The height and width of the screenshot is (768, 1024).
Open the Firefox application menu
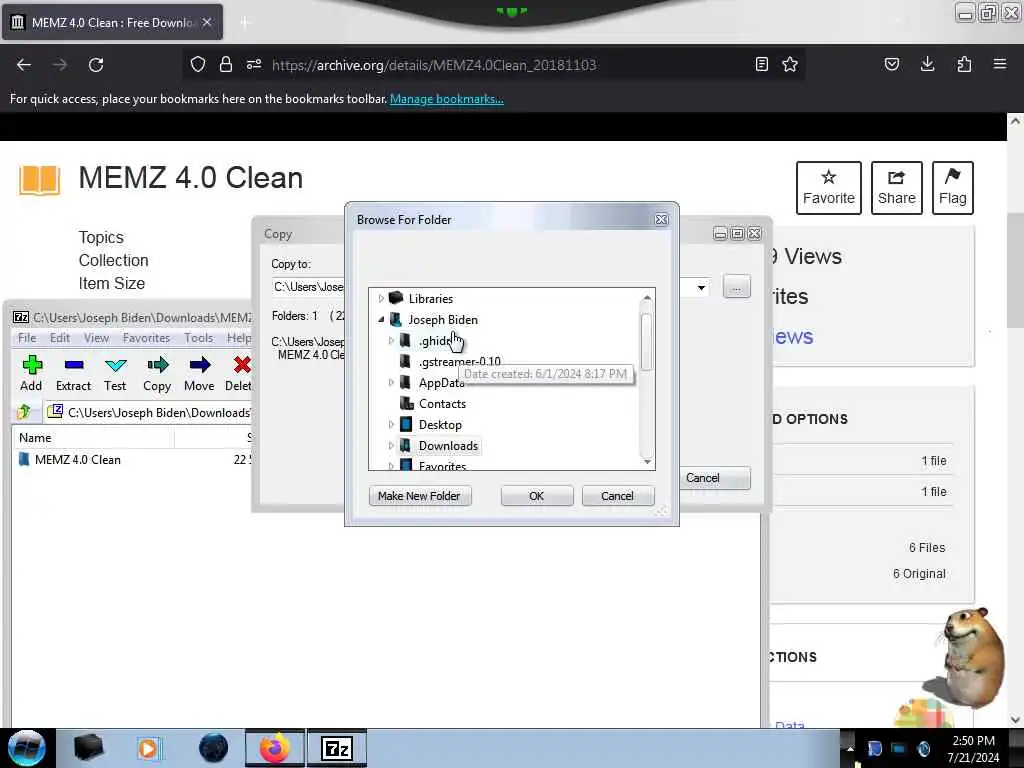1000,64
